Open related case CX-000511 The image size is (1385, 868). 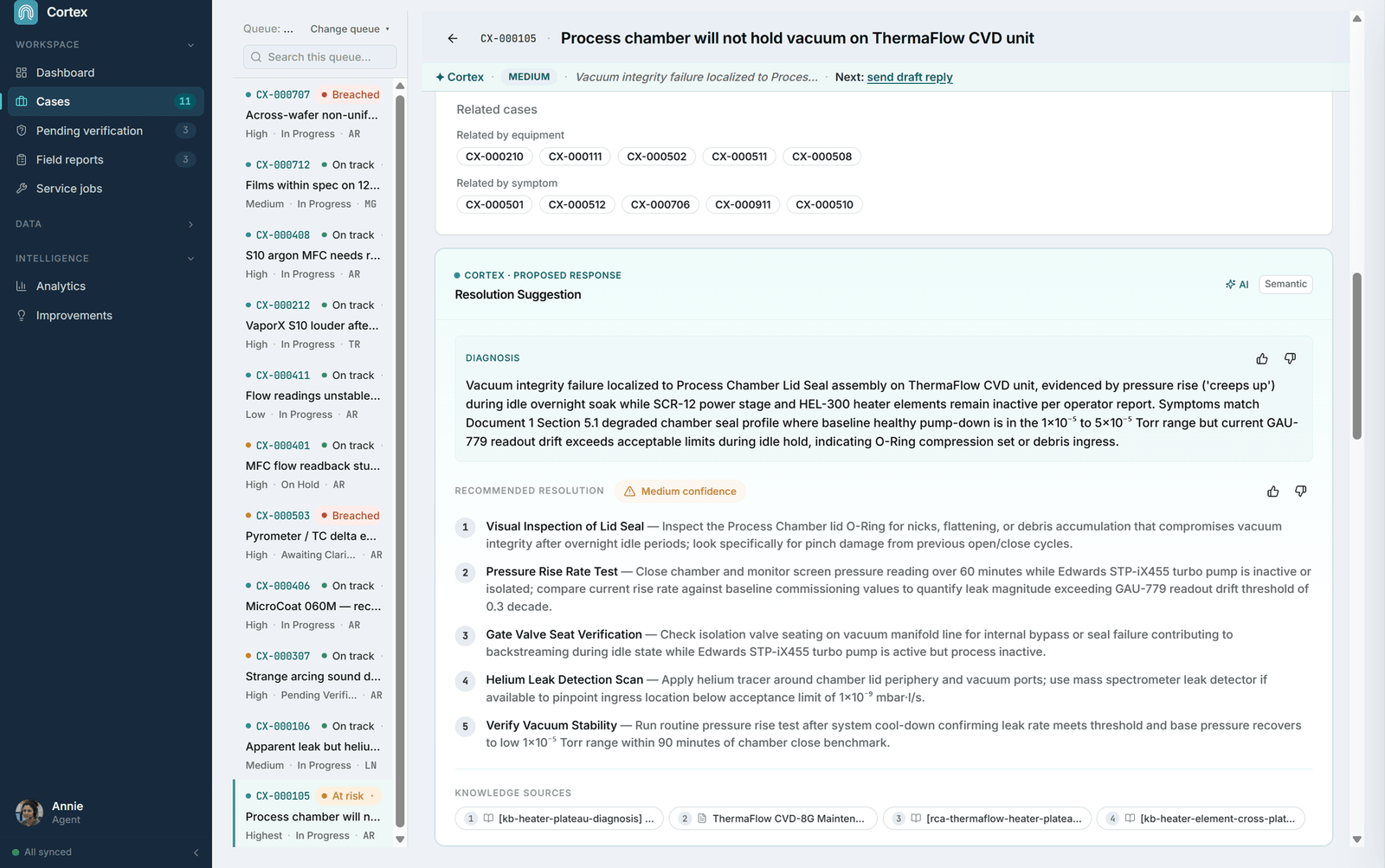[x=739, y=157]
